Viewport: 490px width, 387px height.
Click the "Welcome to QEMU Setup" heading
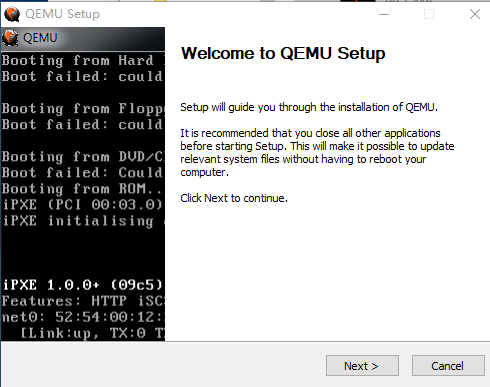point(283,53)
